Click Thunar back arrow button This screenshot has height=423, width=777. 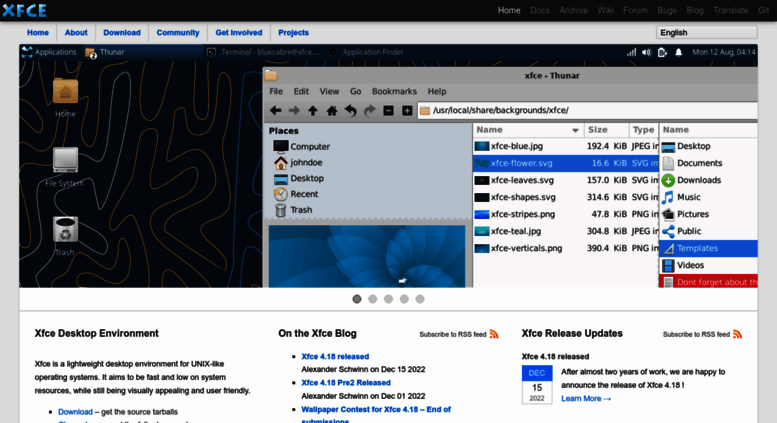pyautogui.click(x=276, y=110)
